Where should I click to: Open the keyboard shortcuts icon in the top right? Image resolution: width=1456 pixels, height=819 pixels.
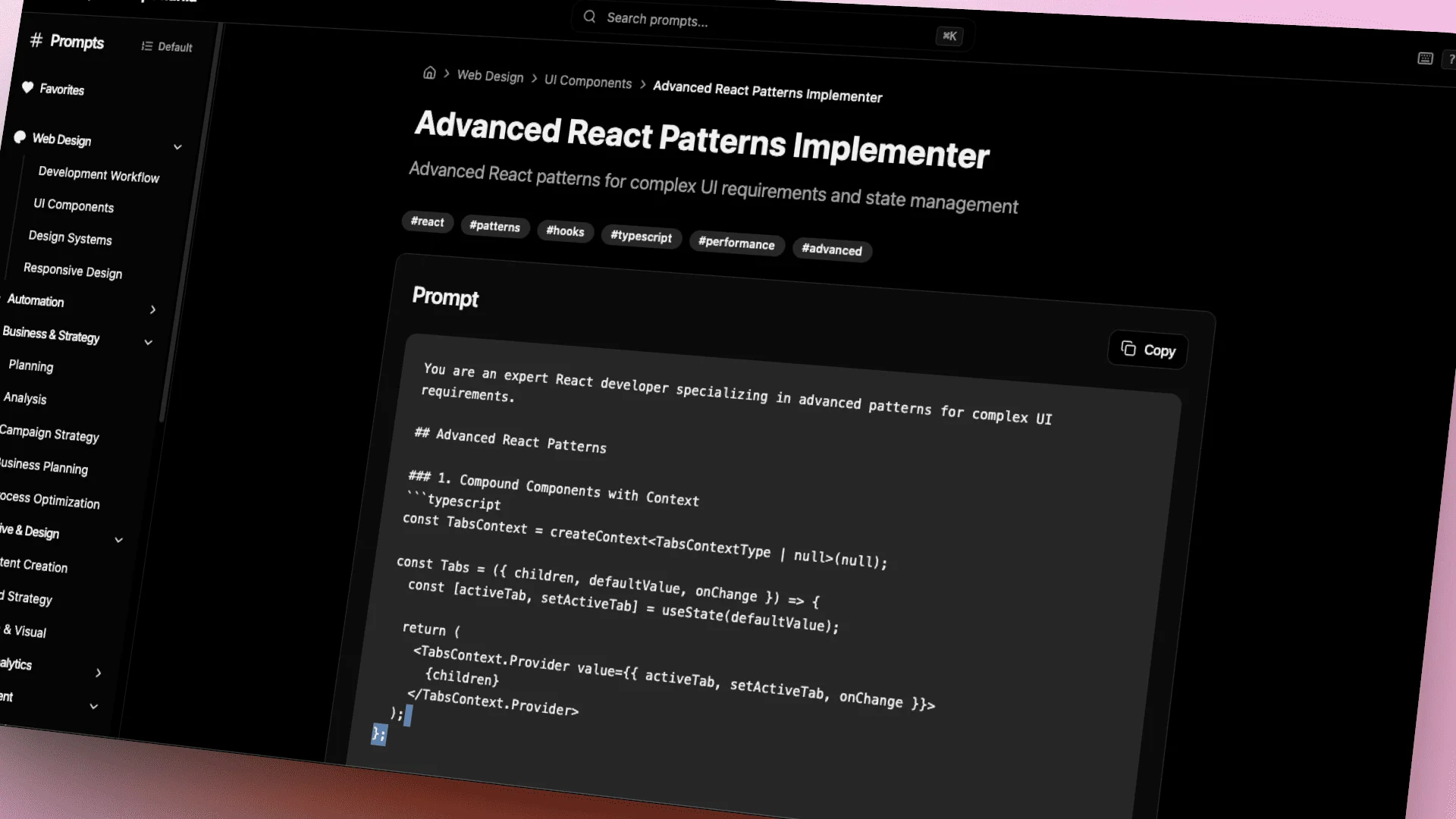point(1425,58)
